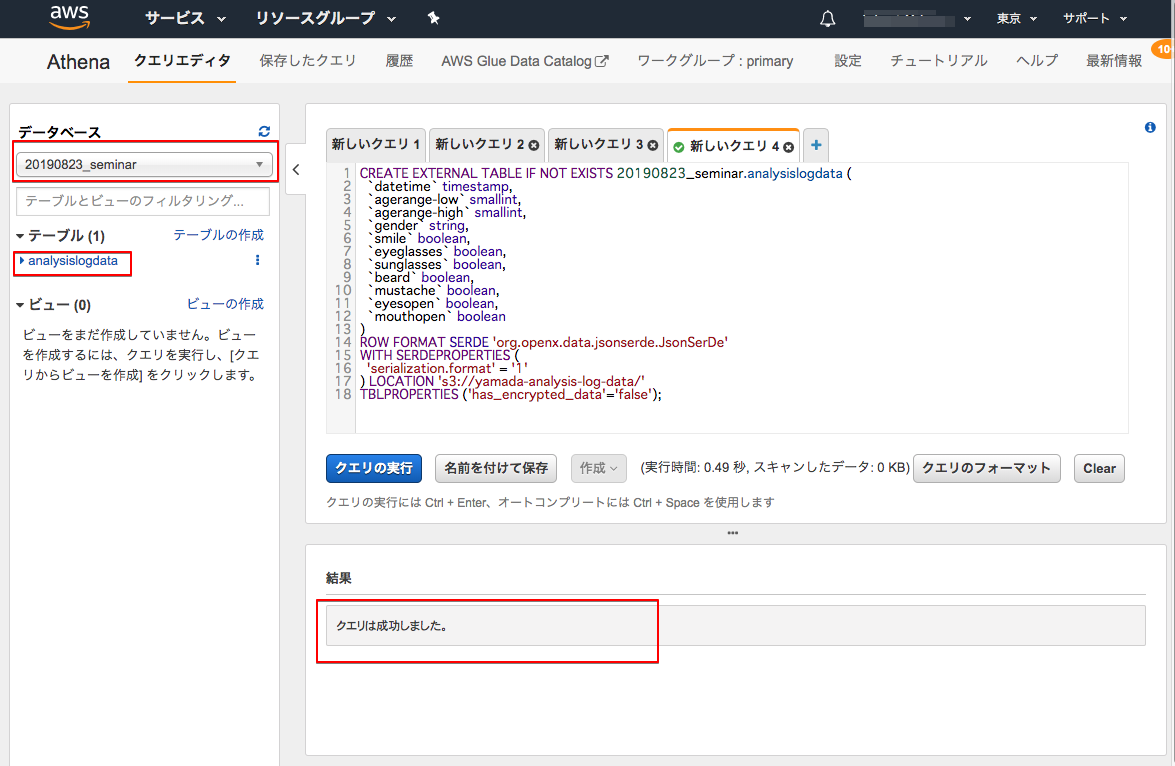This screenshot has width=1175, height=766.
Task: Open the 履歴 tab
Action: (399, 61)
